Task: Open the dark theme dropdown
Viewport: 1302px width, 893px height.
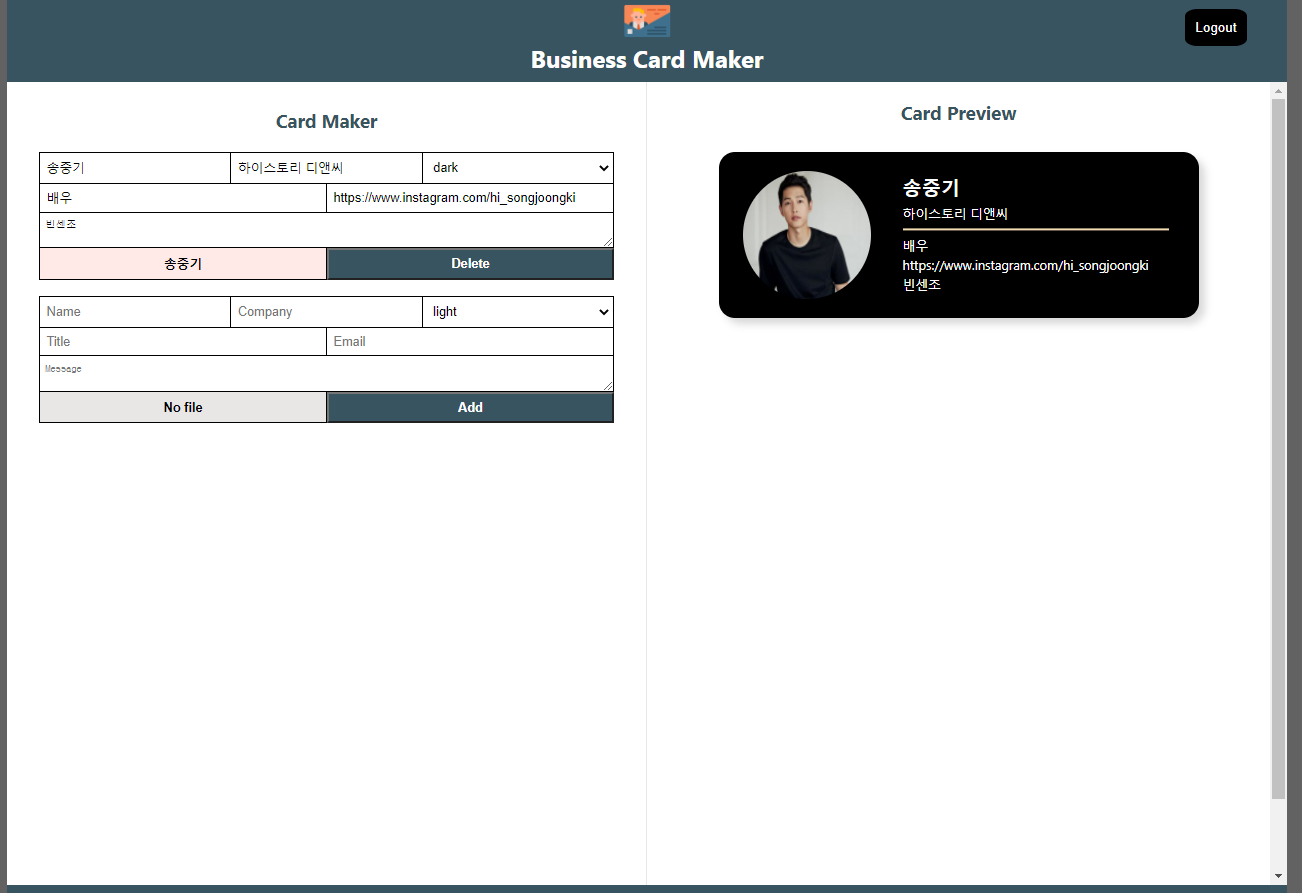Action: (517, 167)
